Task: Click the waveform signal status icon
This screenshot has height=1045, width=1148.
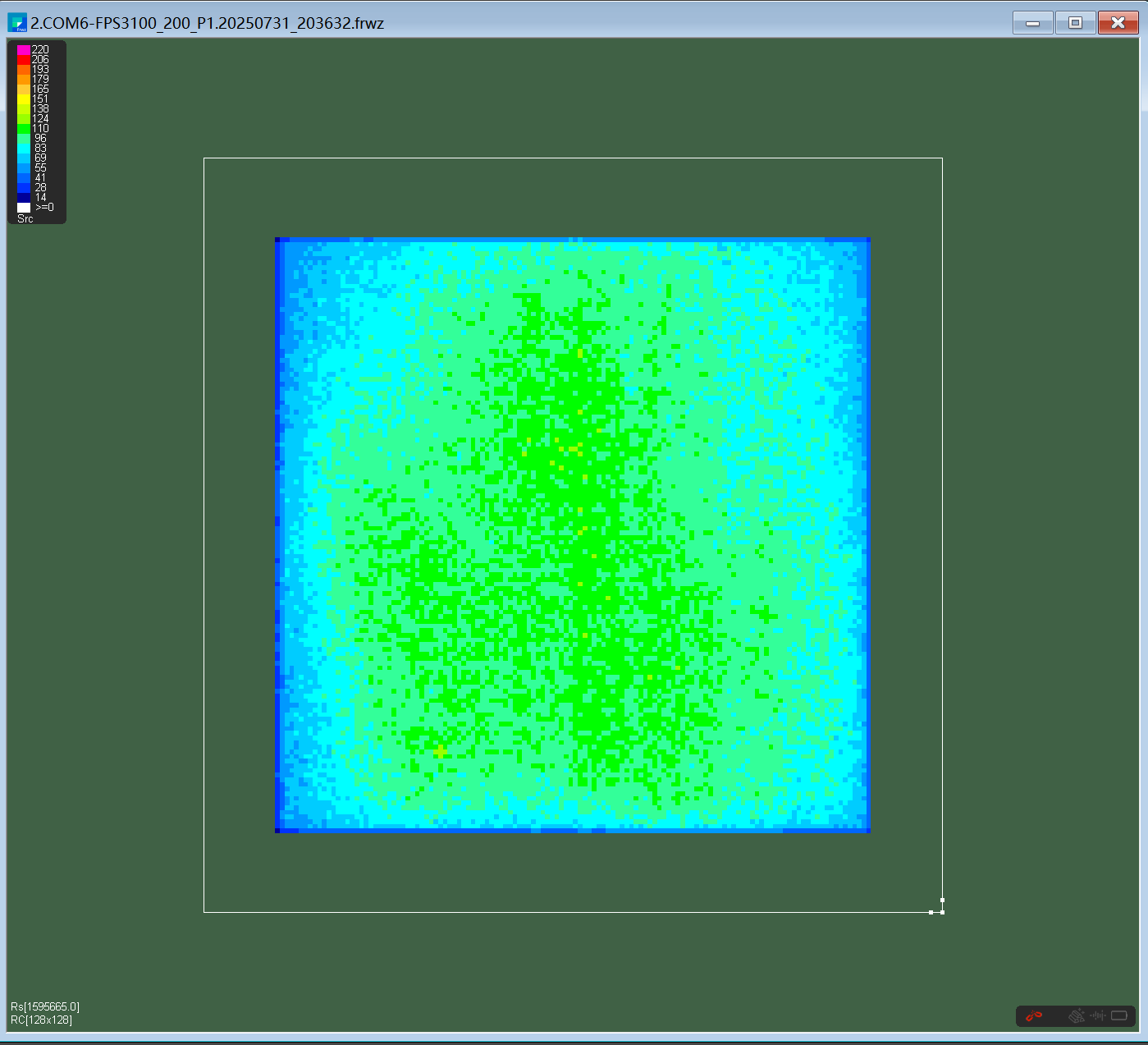Action: [1098, 1016]
